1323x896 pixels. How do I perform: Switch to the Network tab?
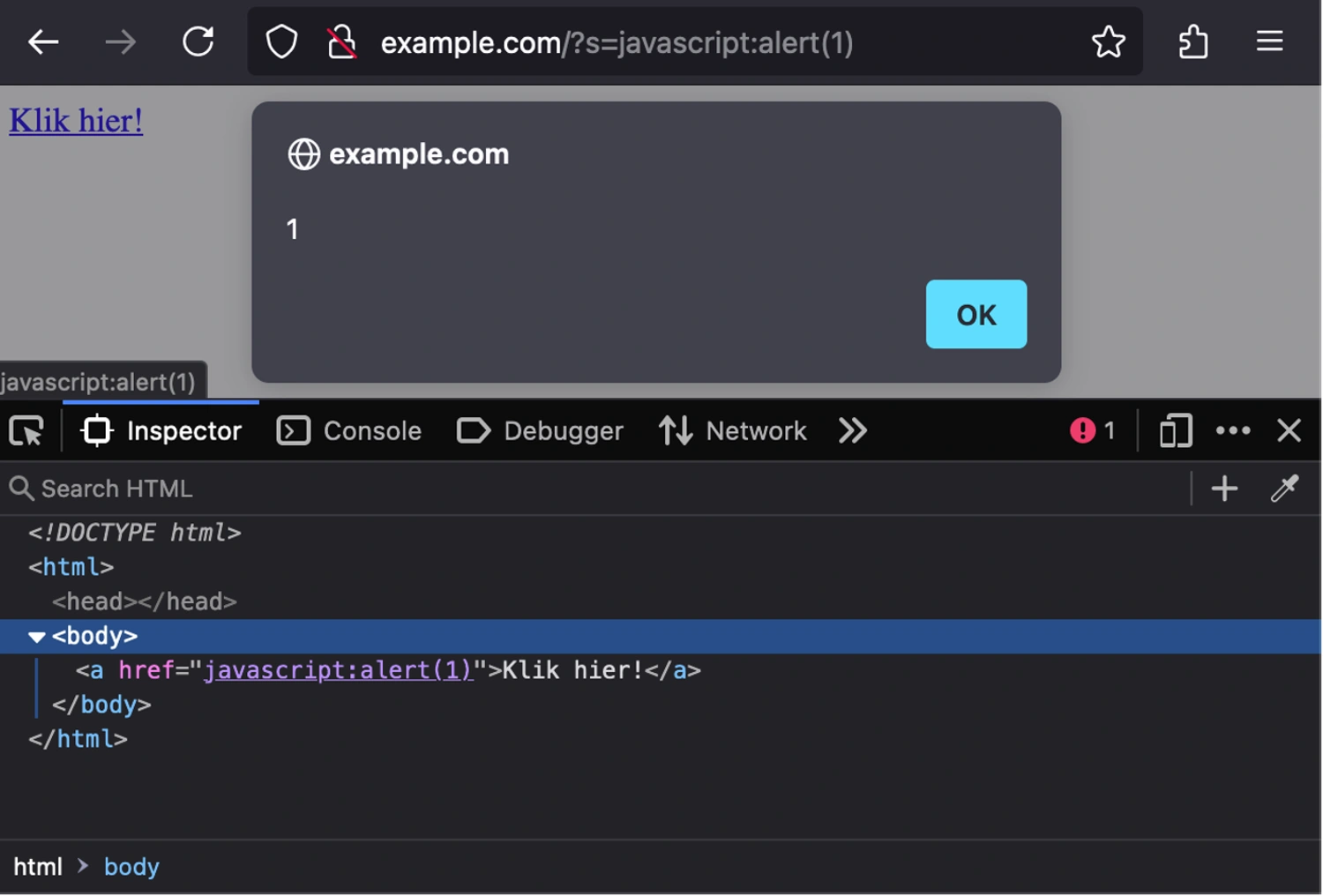pos(733,431)
